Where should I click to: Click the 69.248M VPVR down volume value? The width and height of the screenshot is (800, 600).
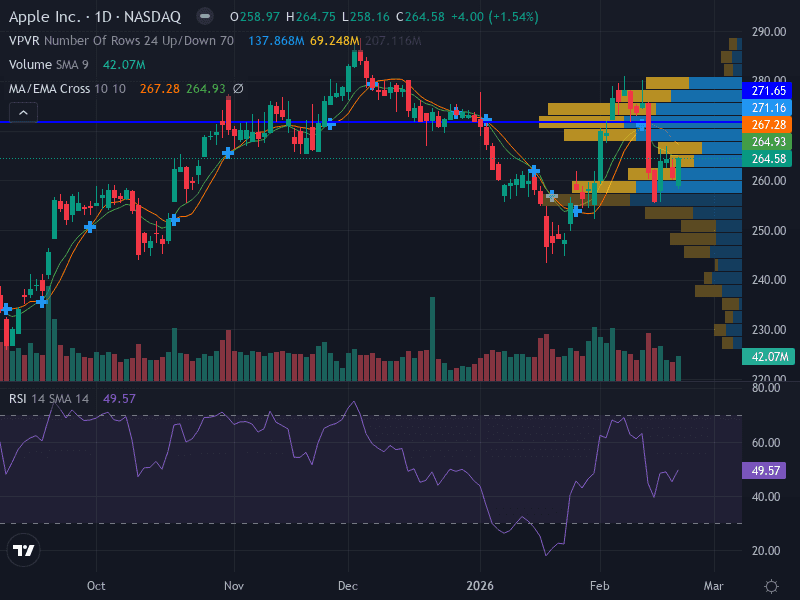coord(335,41)
